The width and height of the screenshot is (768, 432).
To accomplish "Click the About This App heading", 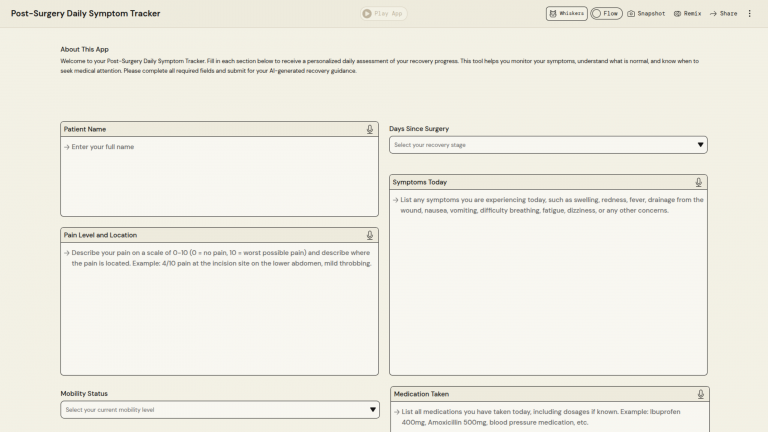I will point(84,49).
